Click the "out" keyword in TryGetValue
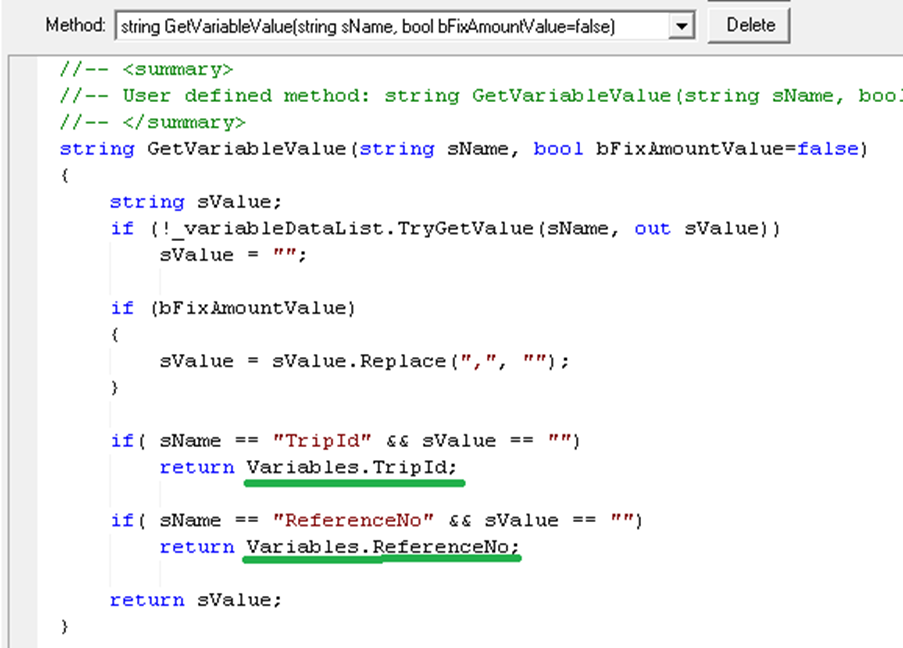 (652, 228)
